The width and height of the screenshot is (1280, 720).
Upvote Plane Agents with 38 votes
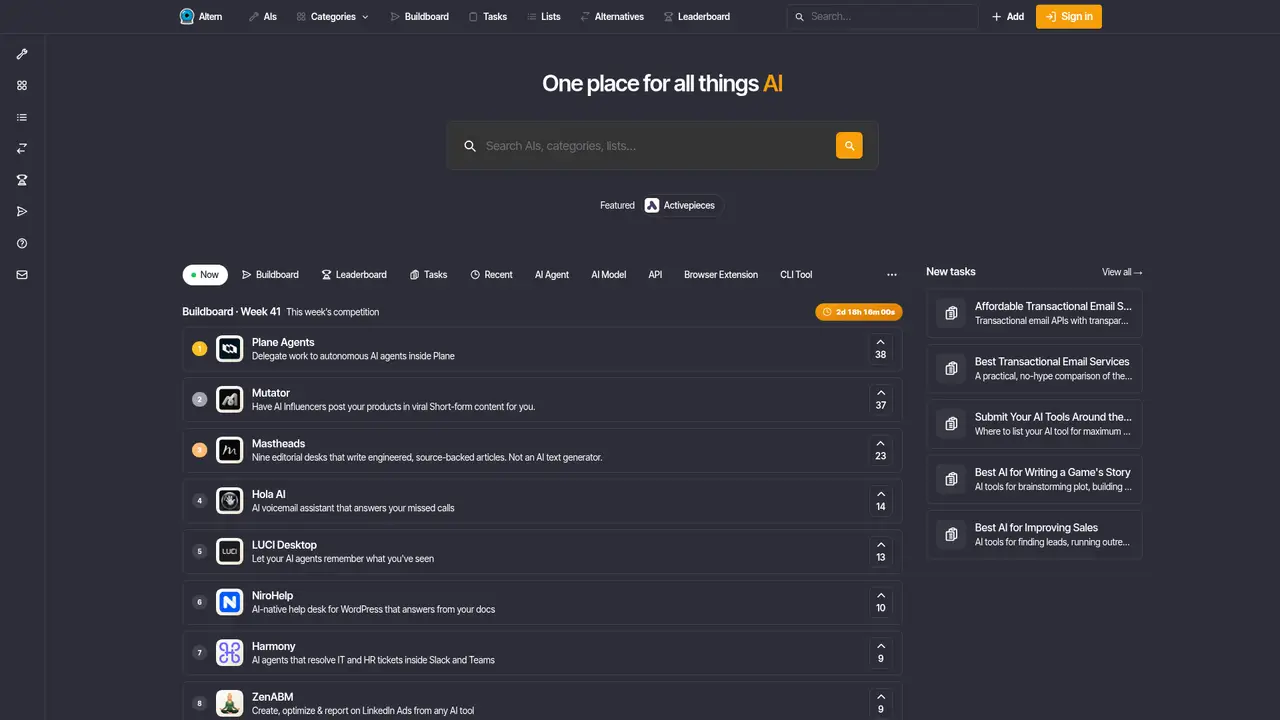881,349
